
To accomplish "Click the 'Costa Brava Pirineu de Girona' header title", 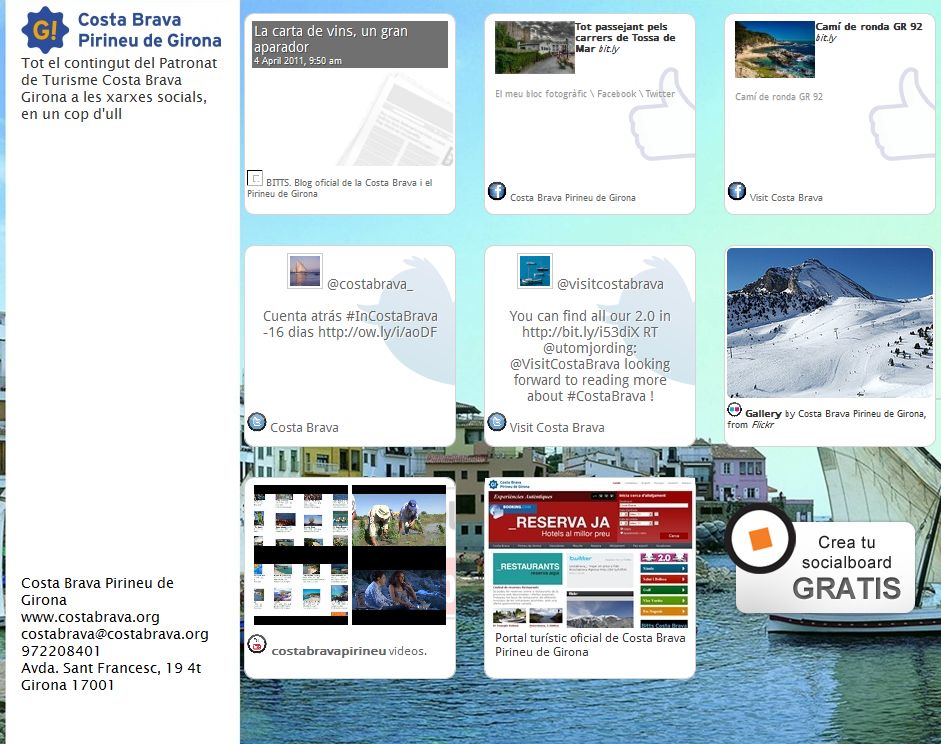I will [149, 30].
